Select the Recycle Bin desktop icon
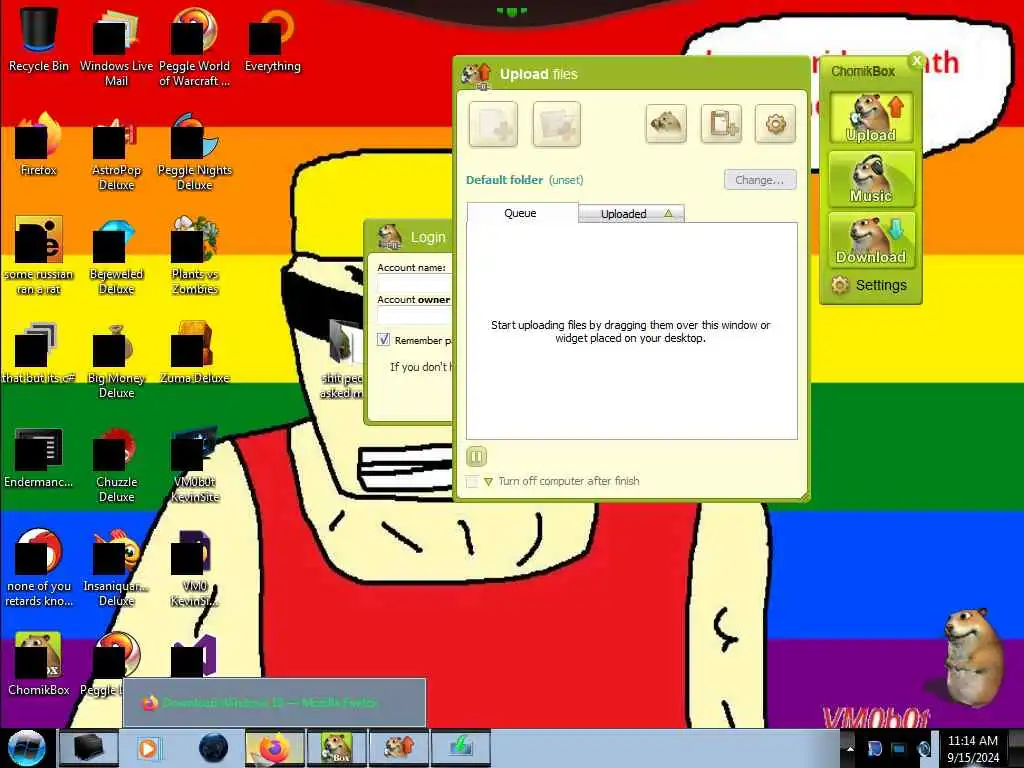 pos(39,39)
